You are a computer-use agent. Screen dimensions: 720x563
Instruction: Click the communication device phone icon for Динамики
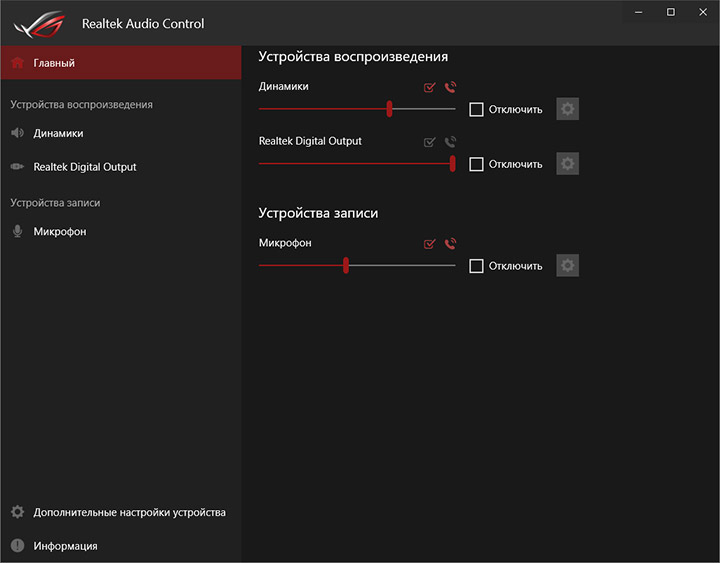click(x=450, y=87)
